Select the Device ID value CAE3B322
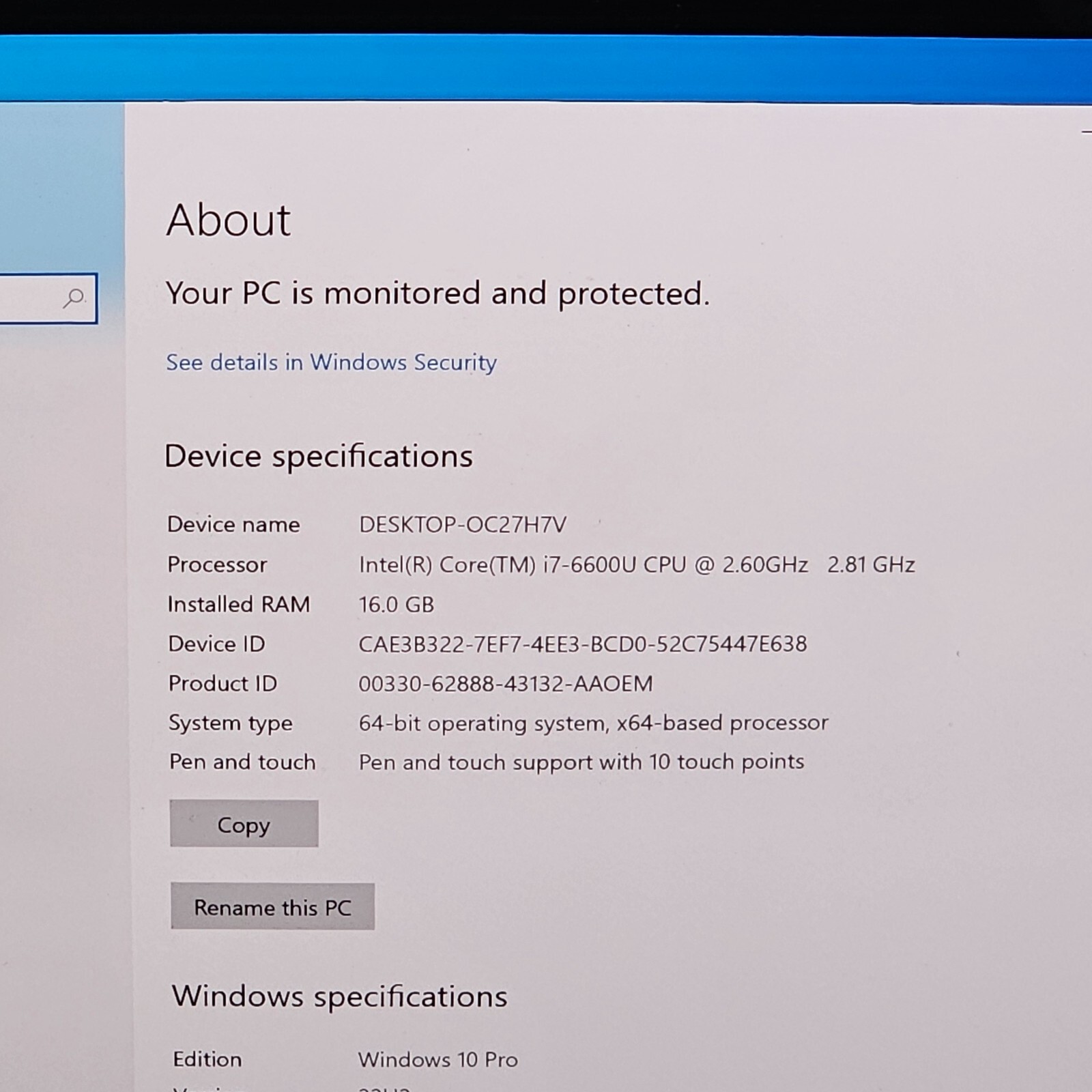The width and height of the screenshot is (1092, 1092). pos(583,644)
